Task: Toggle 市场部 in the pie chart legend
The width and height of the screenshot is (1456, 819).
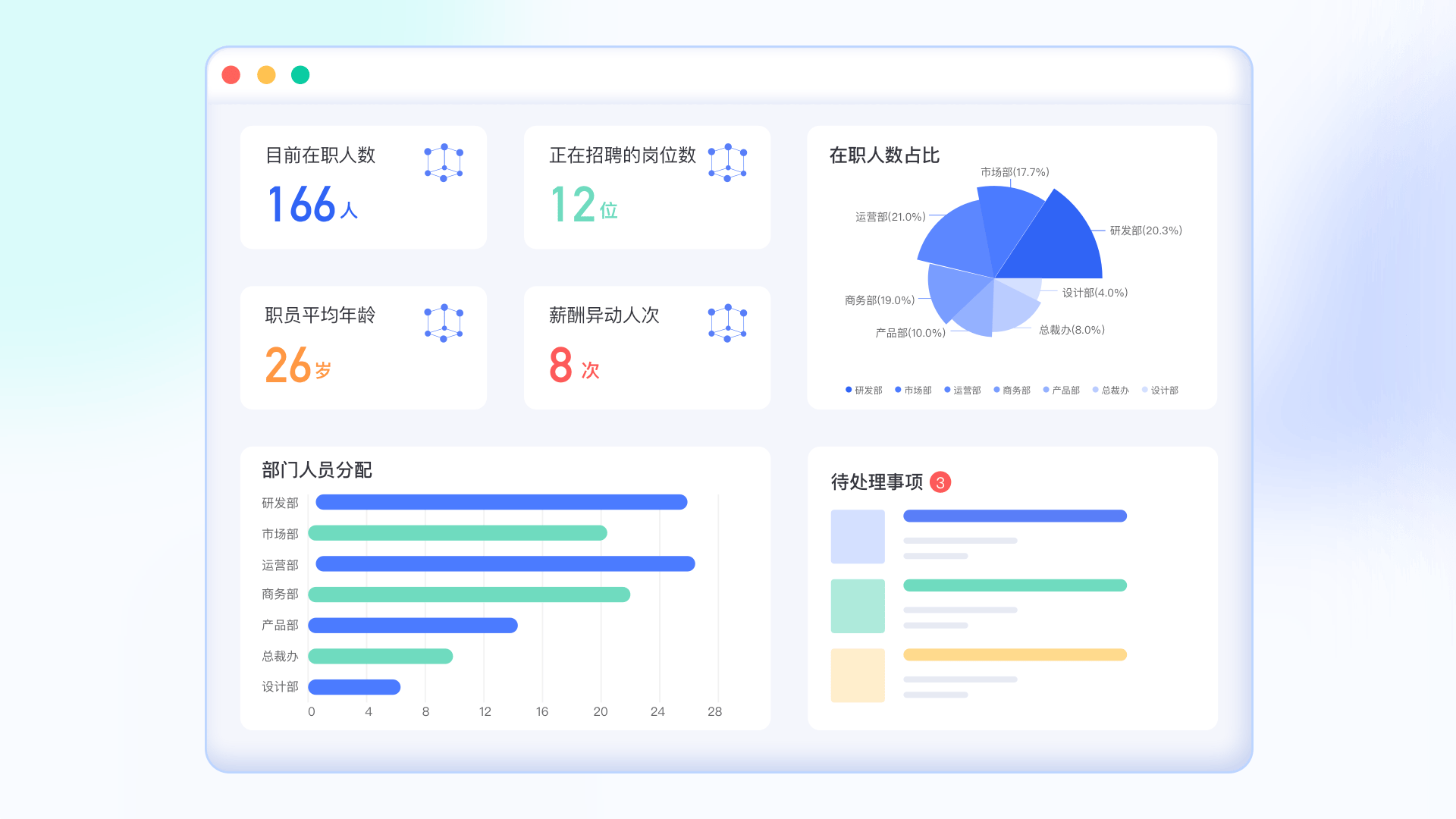Action: click(913, 390)
